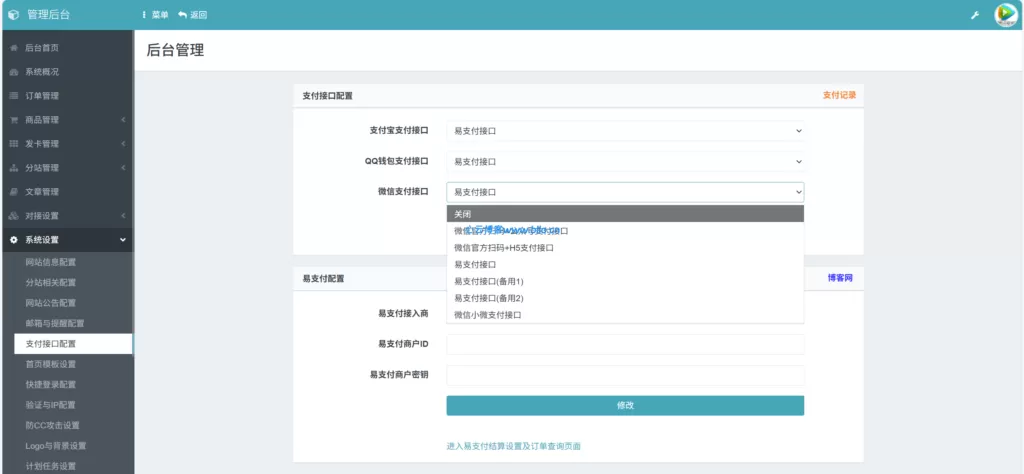The height and width of the screenshot is (474, 1024).
Task: Click the dashboard icon beside 系统概况
Action: coord(14,72)
